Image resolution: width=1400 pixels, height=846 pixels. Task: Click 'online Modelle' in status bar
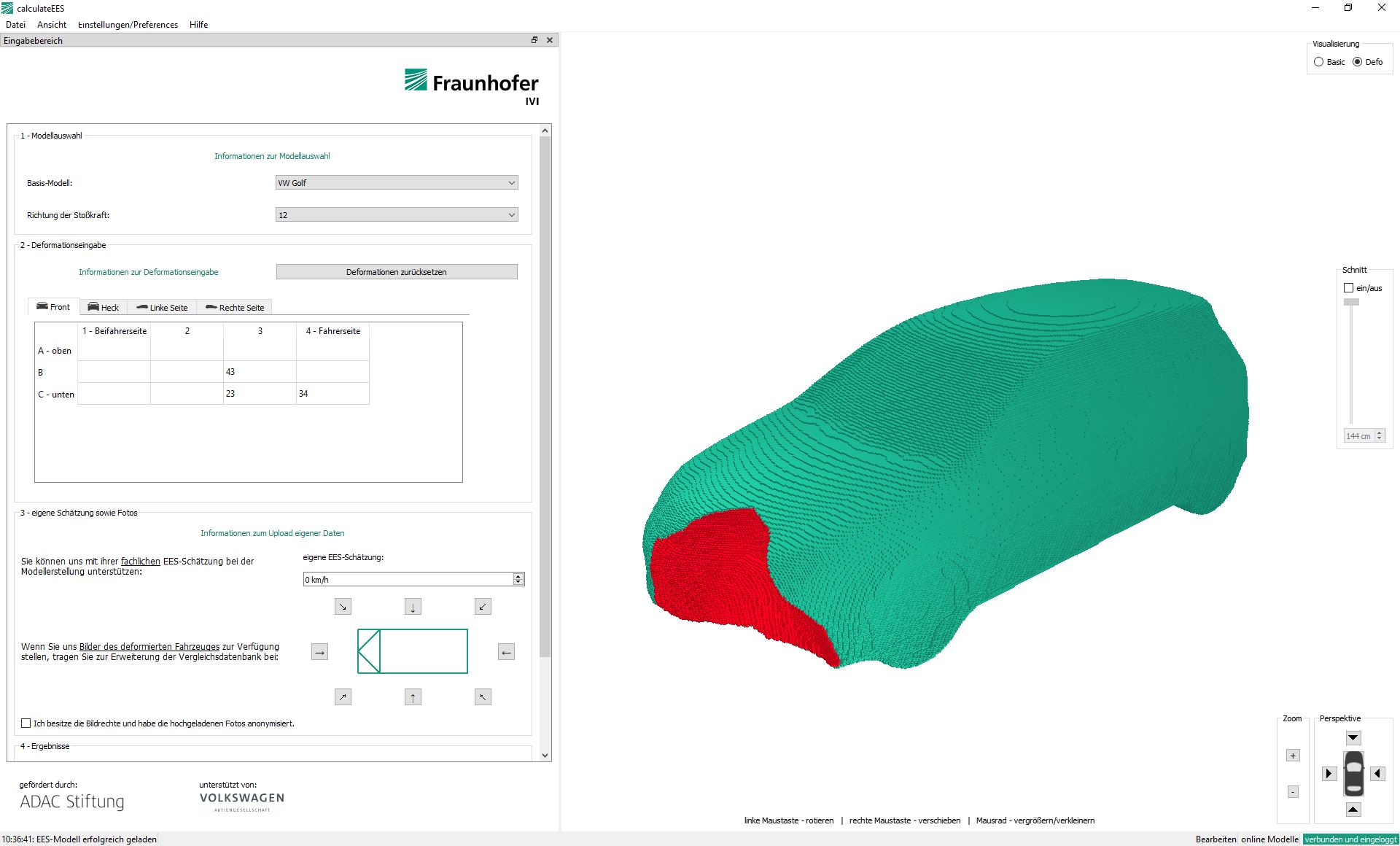(x=1269, y=839)
